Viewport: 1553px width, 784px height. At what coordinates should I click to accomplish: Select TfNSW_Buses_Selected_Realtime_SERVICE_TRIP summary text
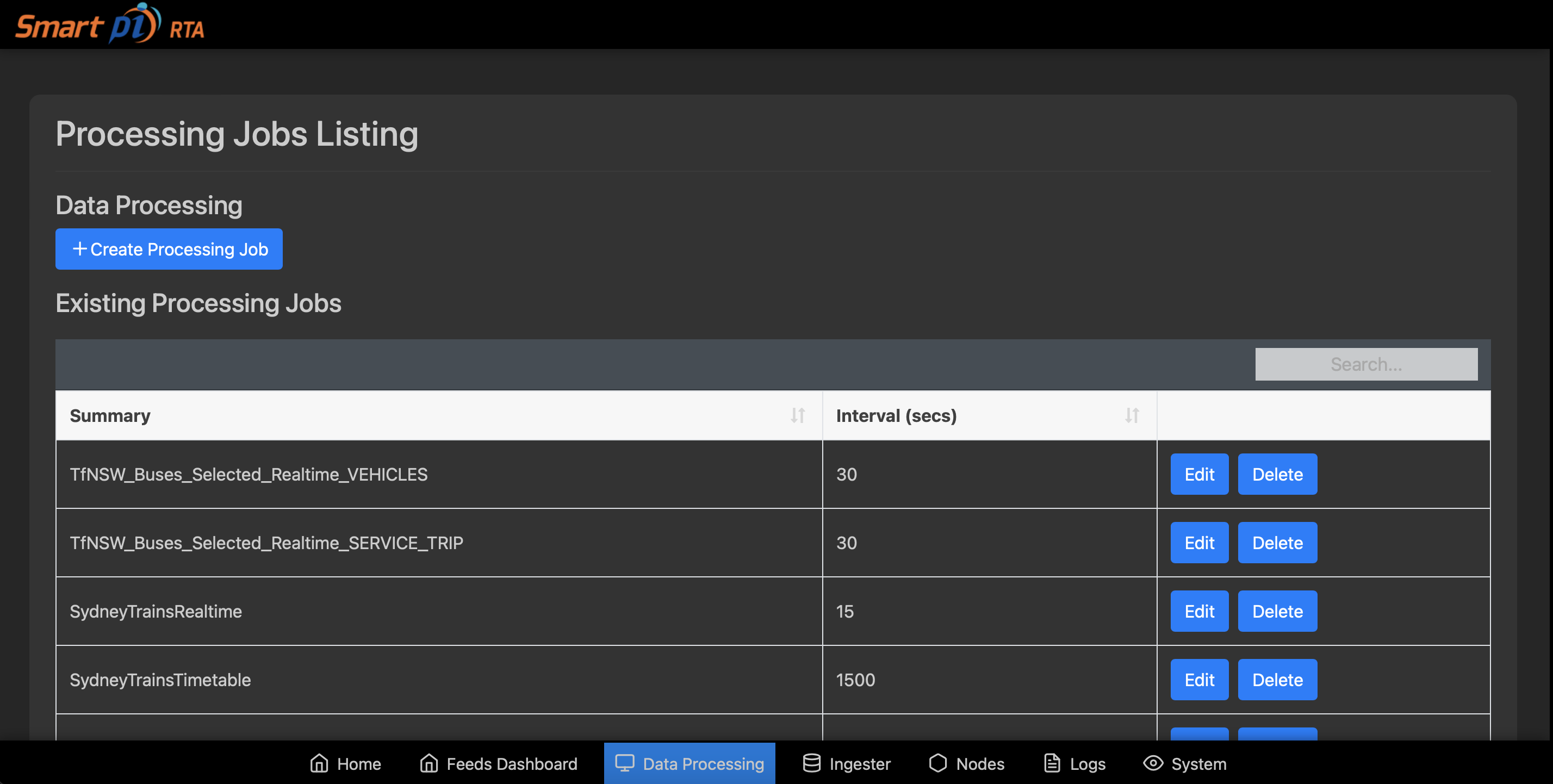(x=266, y=543)
